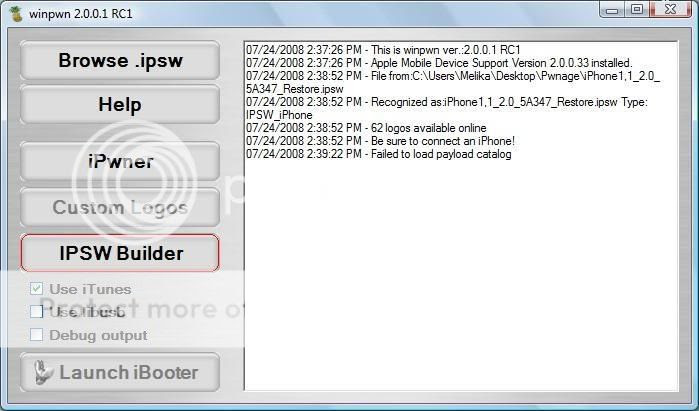699x411 pixels.
Task: Select the 'This is winpwn ver.' log line
Action: [383, 50]
